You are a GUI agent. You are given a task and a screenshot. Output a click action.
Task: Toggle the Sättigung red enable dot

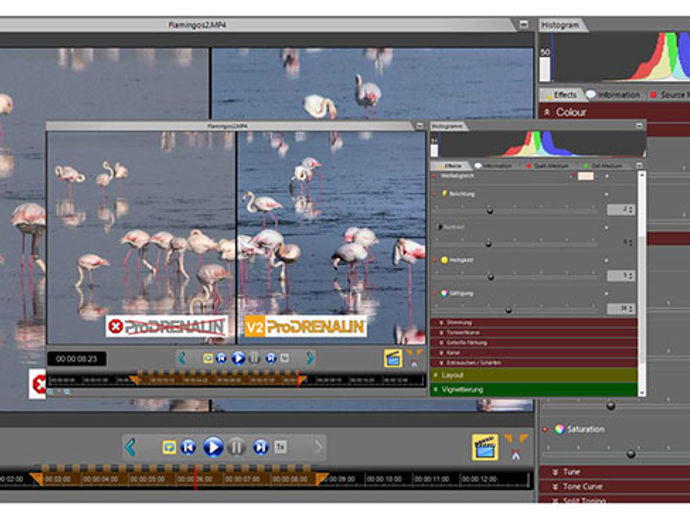(434, 293)
